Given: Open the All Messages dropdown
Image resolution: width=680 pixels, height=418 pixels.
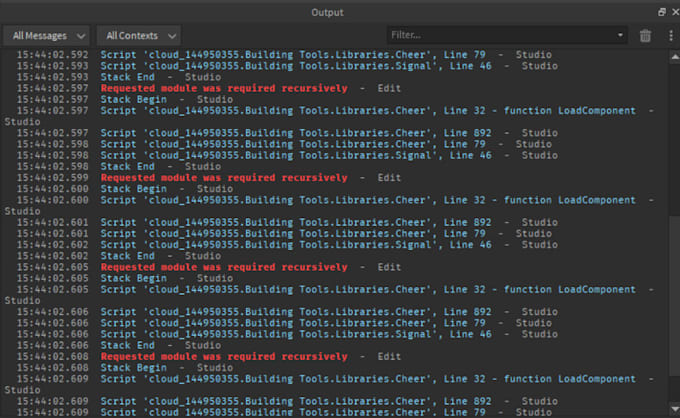Looking at the screenshot, I should 48,36.
